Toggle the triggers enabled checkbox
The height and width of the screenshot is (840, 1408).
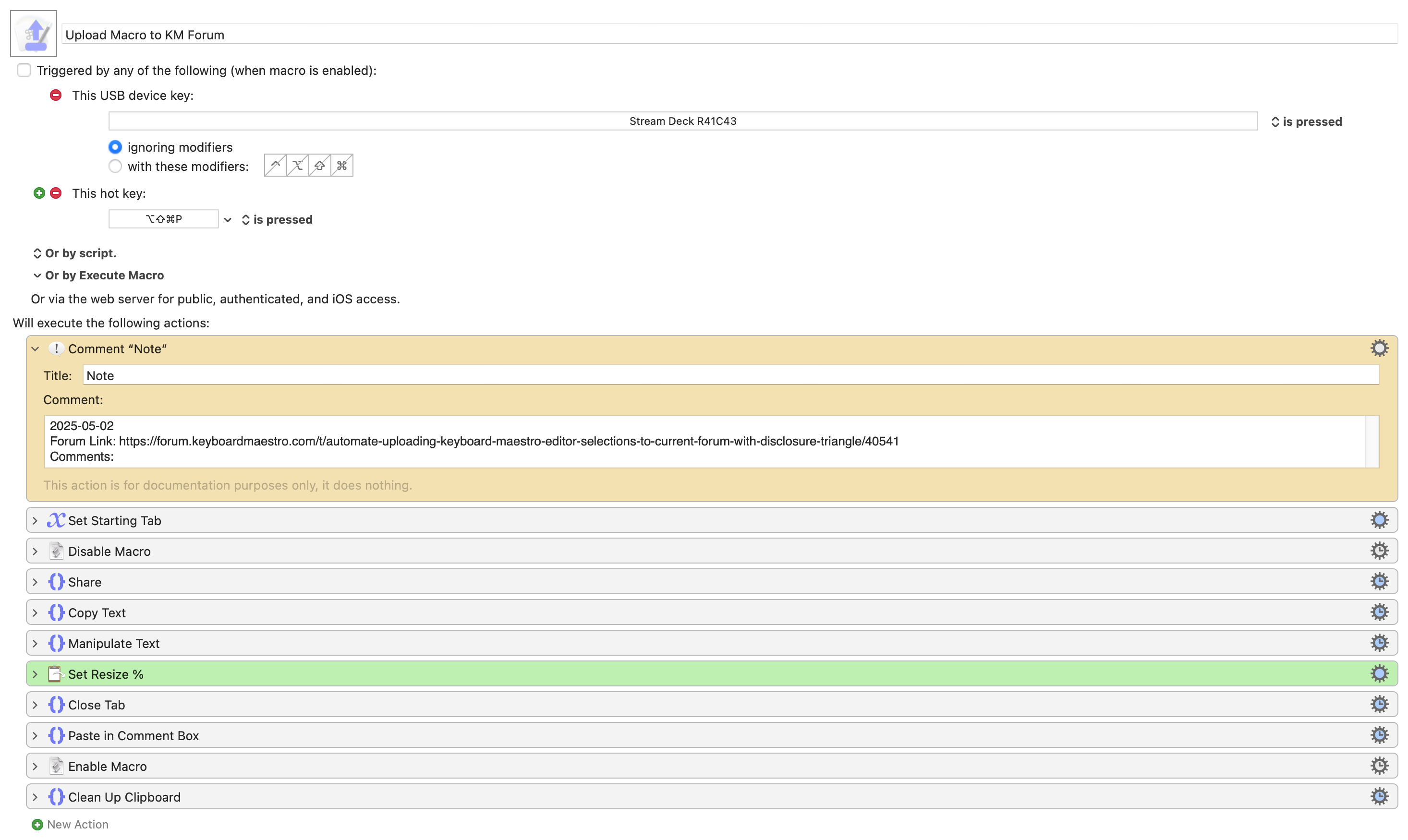[24, 70]
